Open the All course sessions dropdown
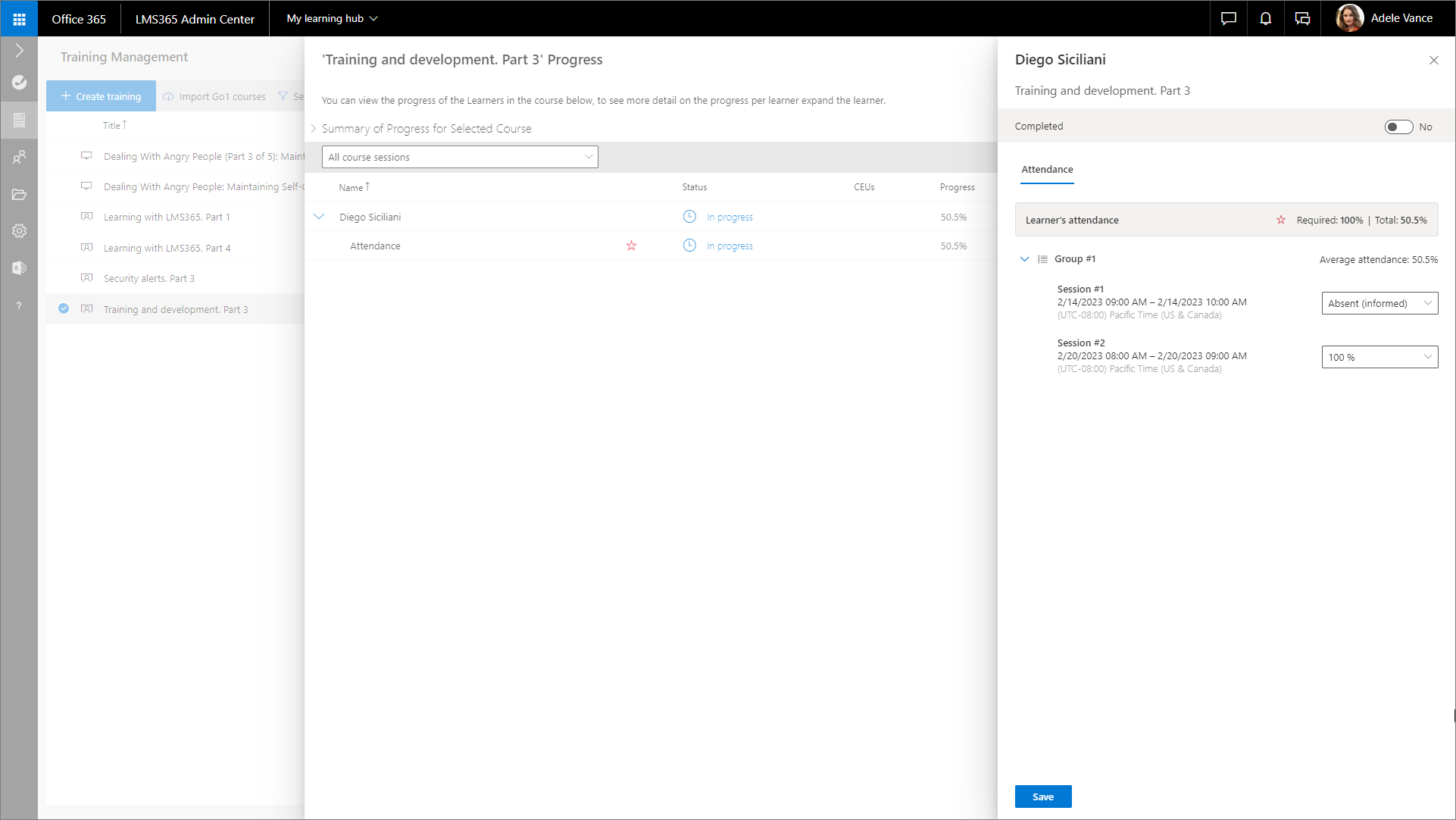 [460, 157]
